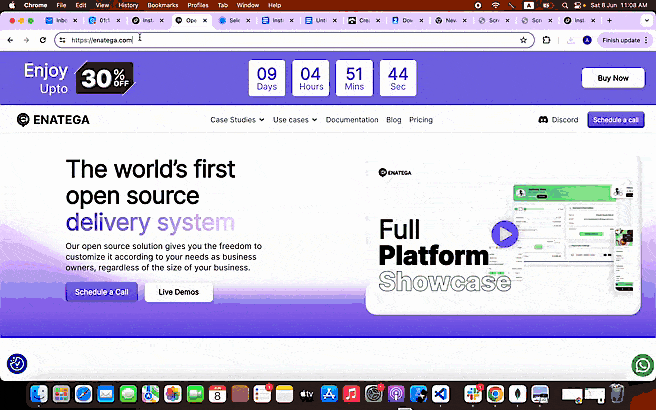Expand the Case Studies dropdown
This screenshot has width=656, height=410.
coord(238,120)
